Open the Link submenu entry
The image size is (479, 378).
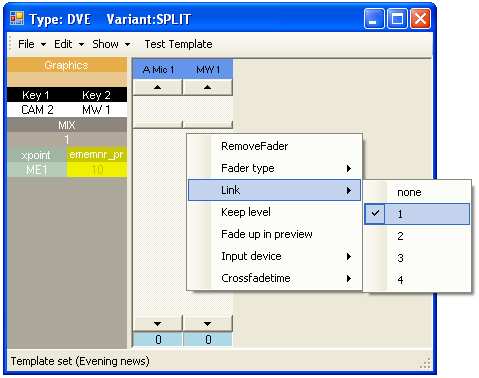[x=274, y=190]
